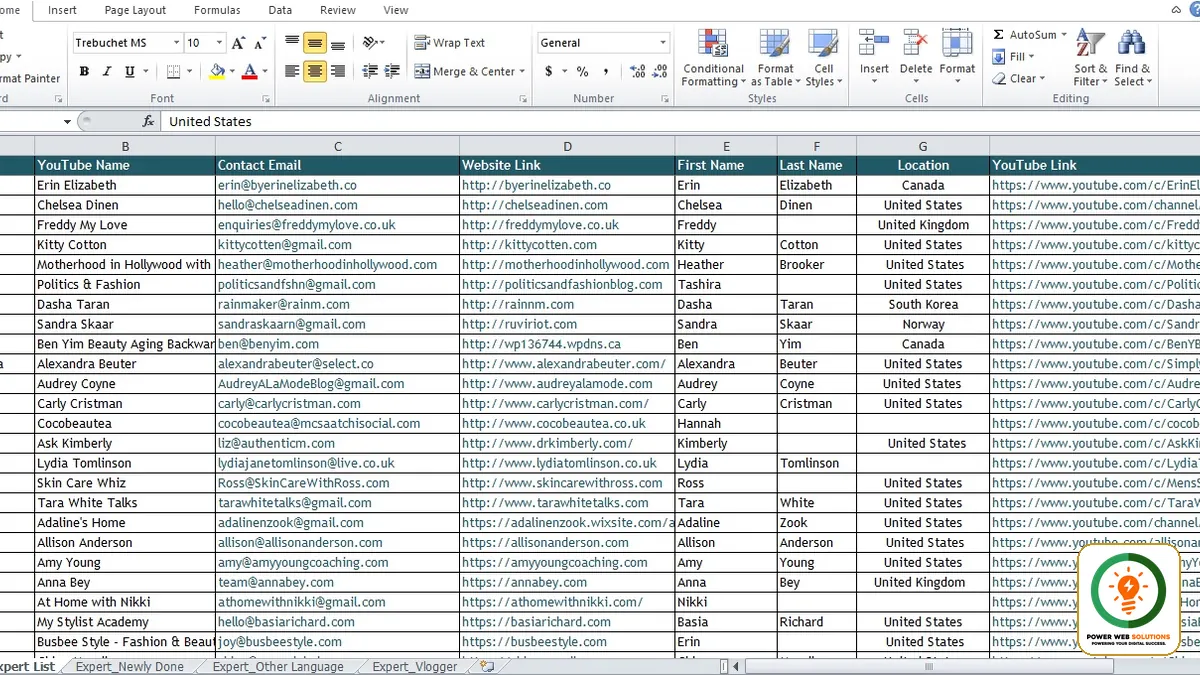Viewport: 1200px width, 675px height.
Task: Toggle Top Align
Action: tap(292, 43)
